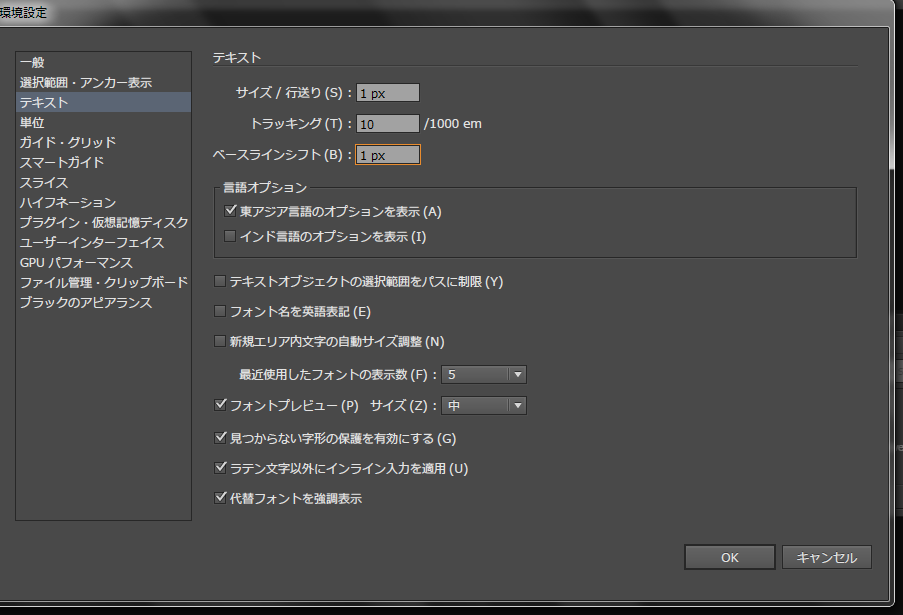Viewport: 903px width, 615px height.
Task: Check 新規エリア内文字の自動サイズ調整
Action: (219, 341)
